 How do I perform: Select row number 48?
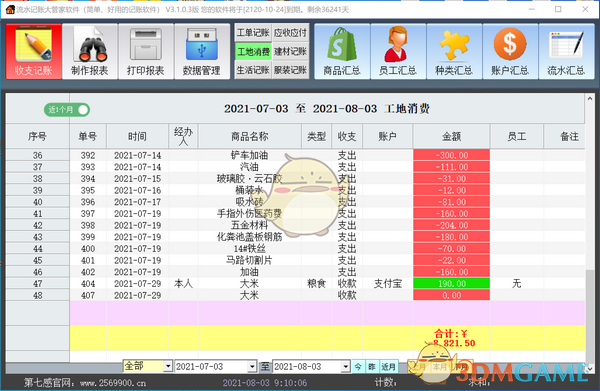point(38,295)
